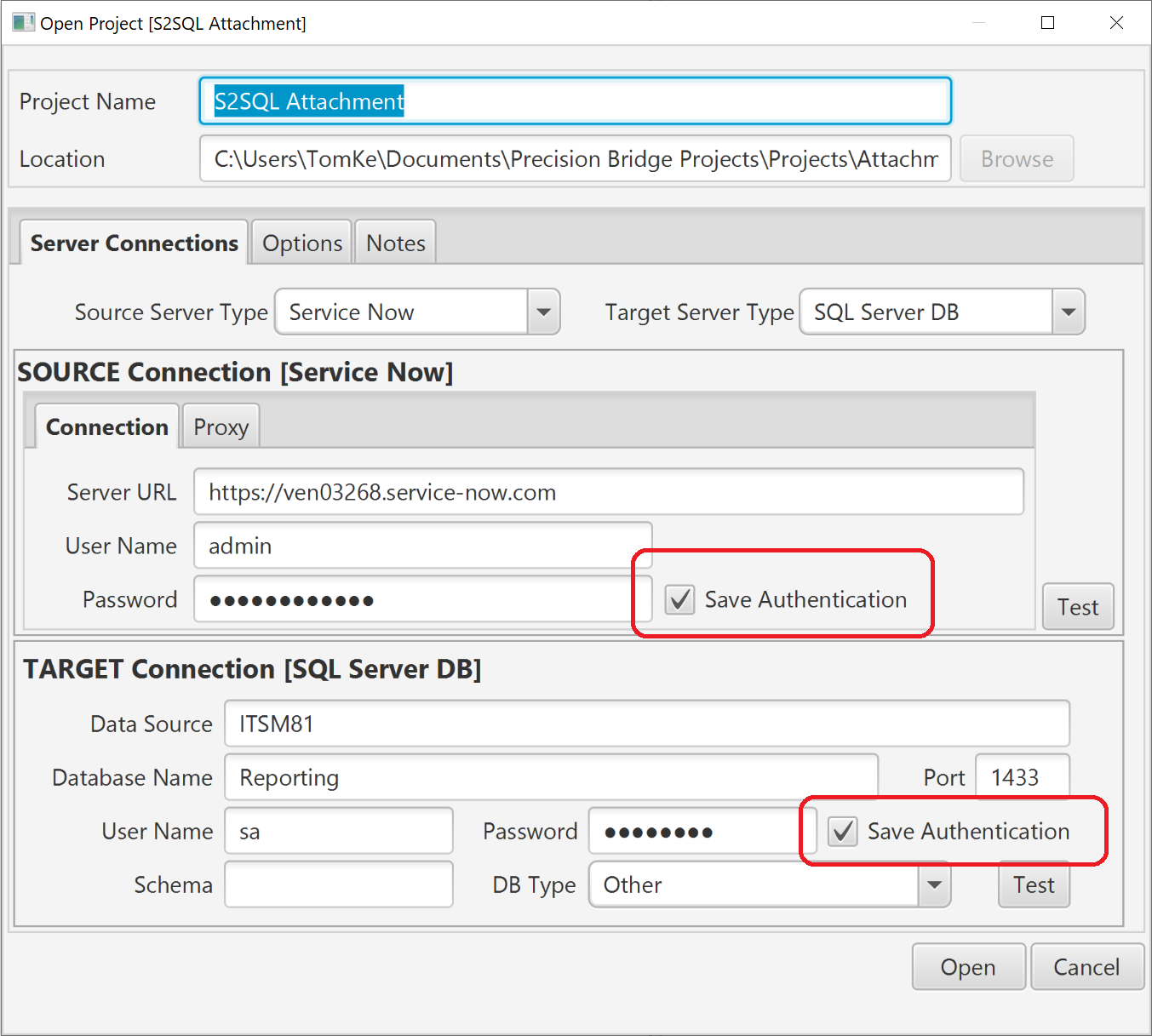Image resolution: width=1152 pixels, height=1036 pixels.
Task: Select the Connection sub-tab
Action: coord(106,426)
